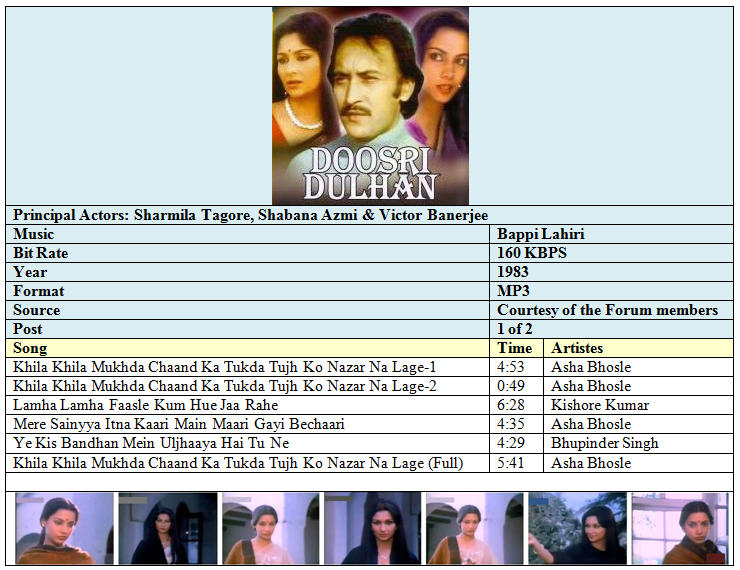Image resolution: width=740 pixels, height=570 pixels.
Task: Click the 'Bappi Lahiri' value cell
Action: (612, 234)
